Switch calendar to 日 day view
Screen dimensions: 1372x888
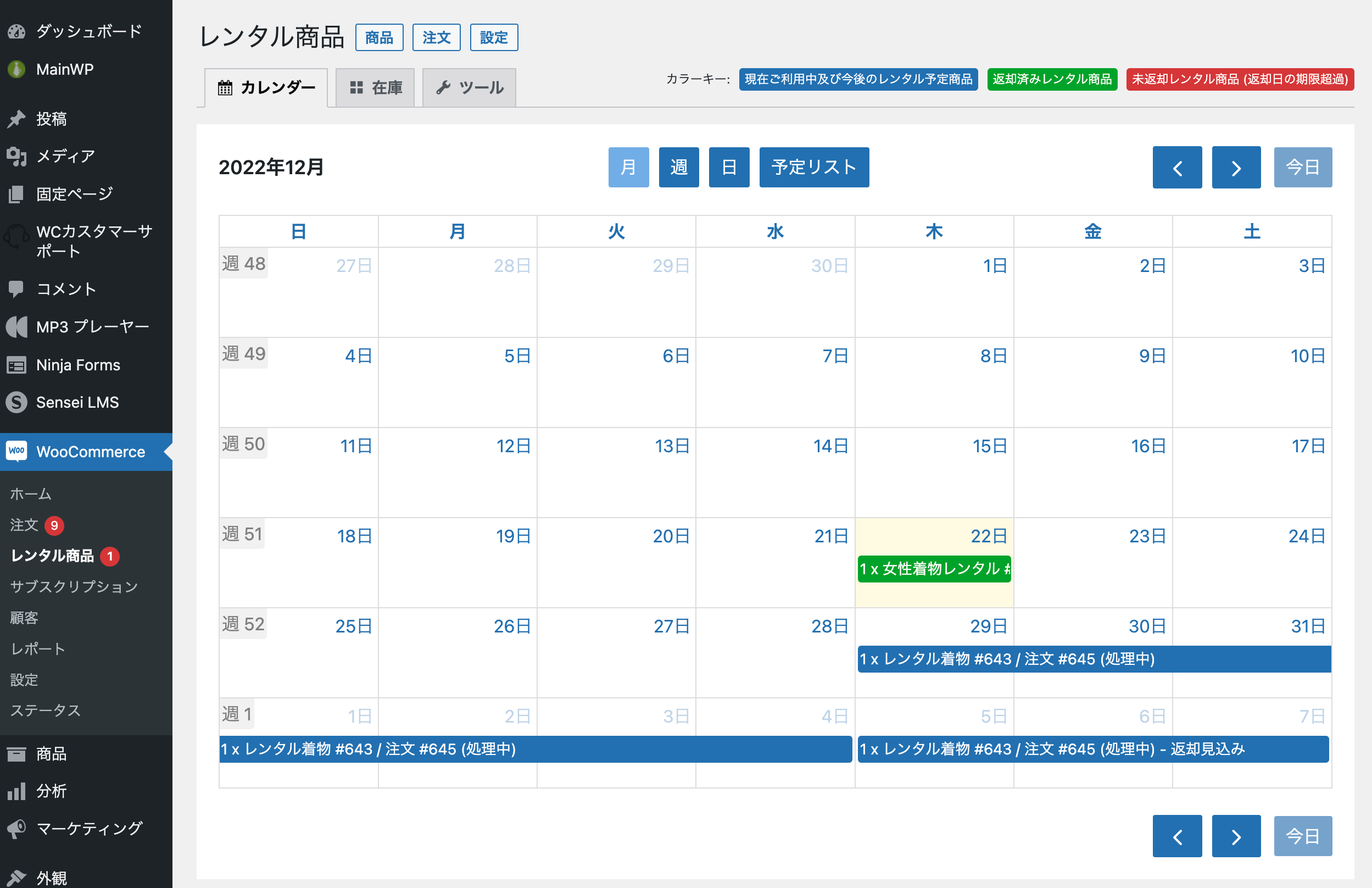[x=729, y=167]
